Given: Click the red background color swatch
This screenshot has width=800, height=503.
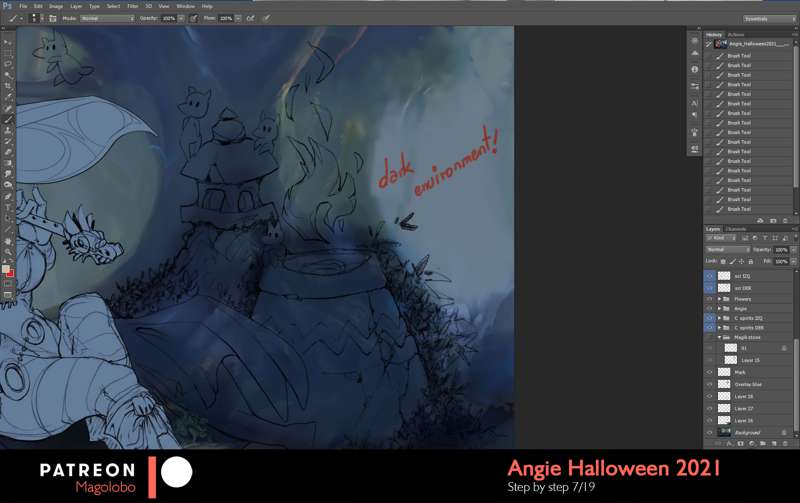Looking at the screenshot, I should click(10, 273).
